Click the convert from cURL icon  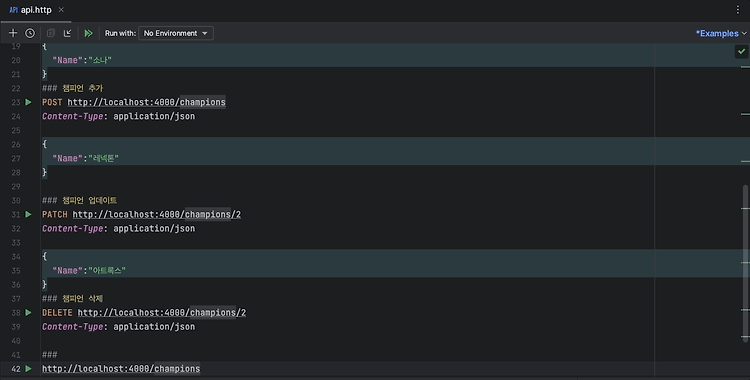coord(51,33)
